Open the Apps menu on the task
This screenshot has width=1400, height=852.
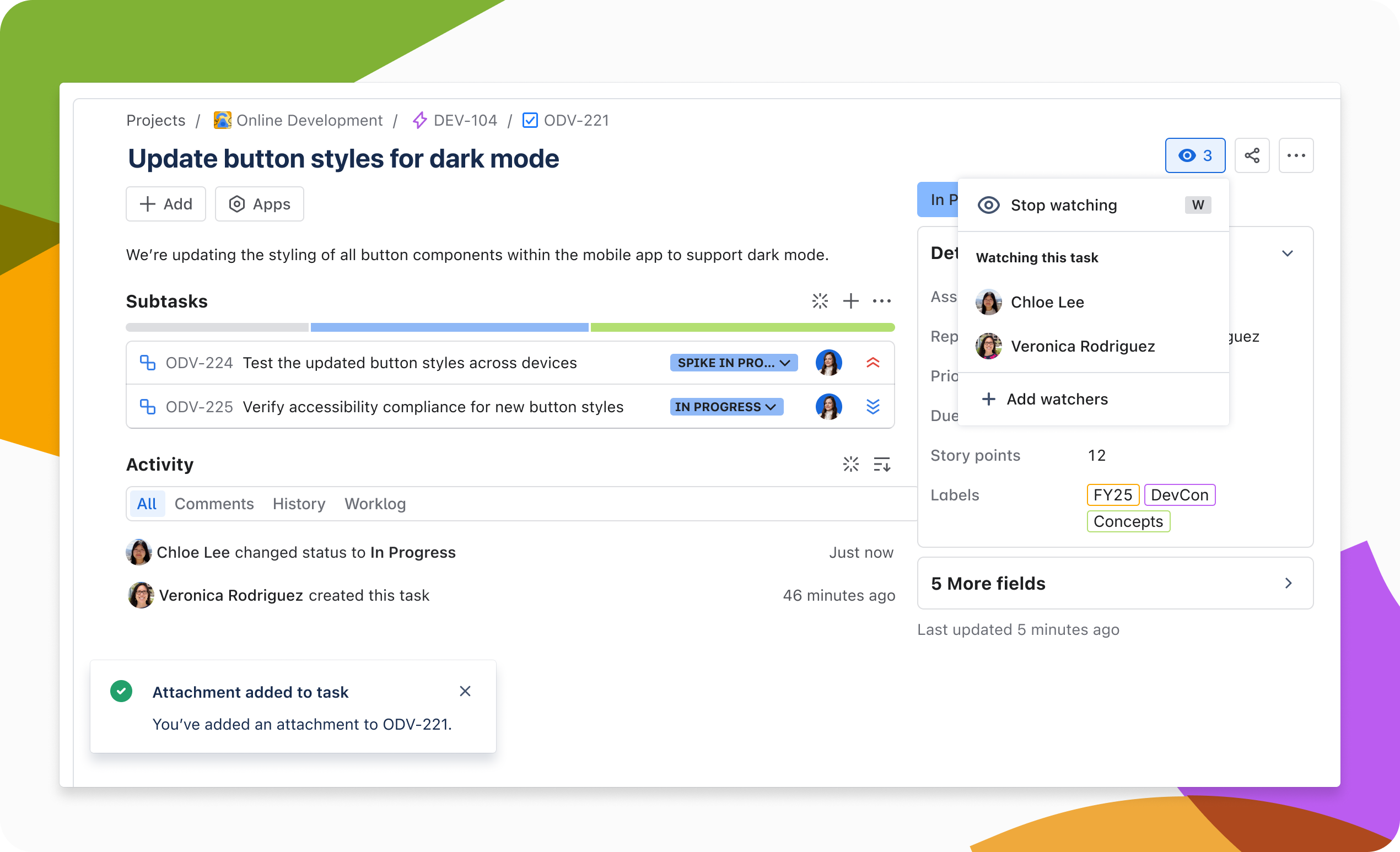(x=259, y=204)
